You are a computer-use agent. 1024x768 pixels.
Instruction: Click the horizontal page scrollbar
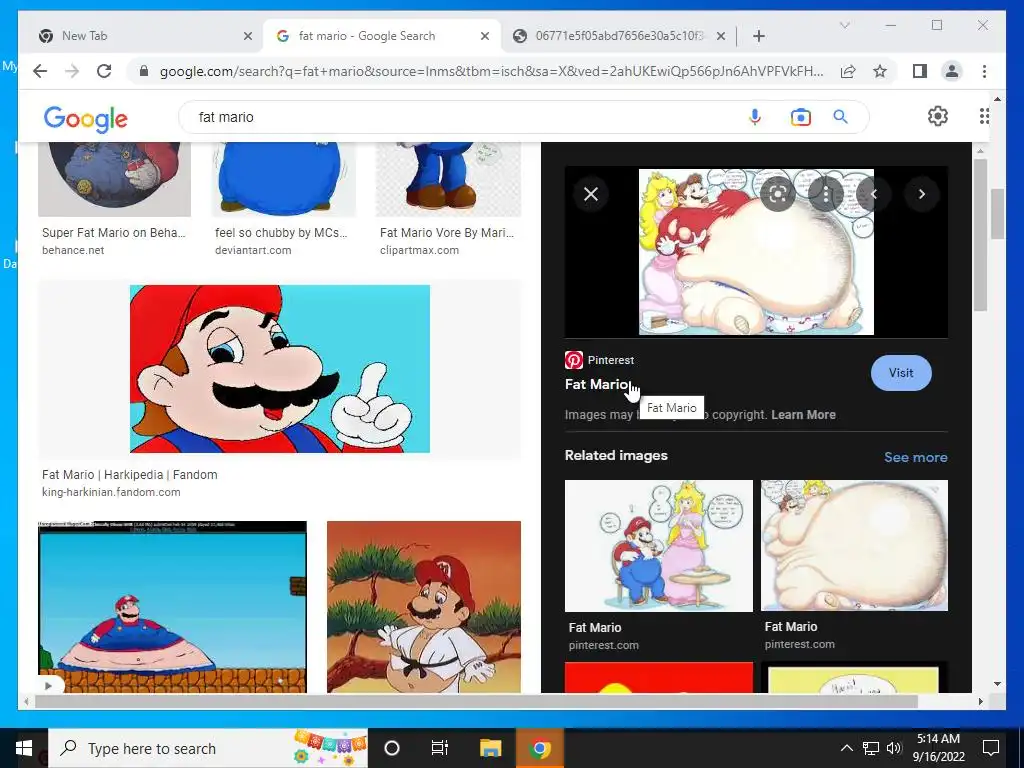pyautogui.click(x=477, y=701)
